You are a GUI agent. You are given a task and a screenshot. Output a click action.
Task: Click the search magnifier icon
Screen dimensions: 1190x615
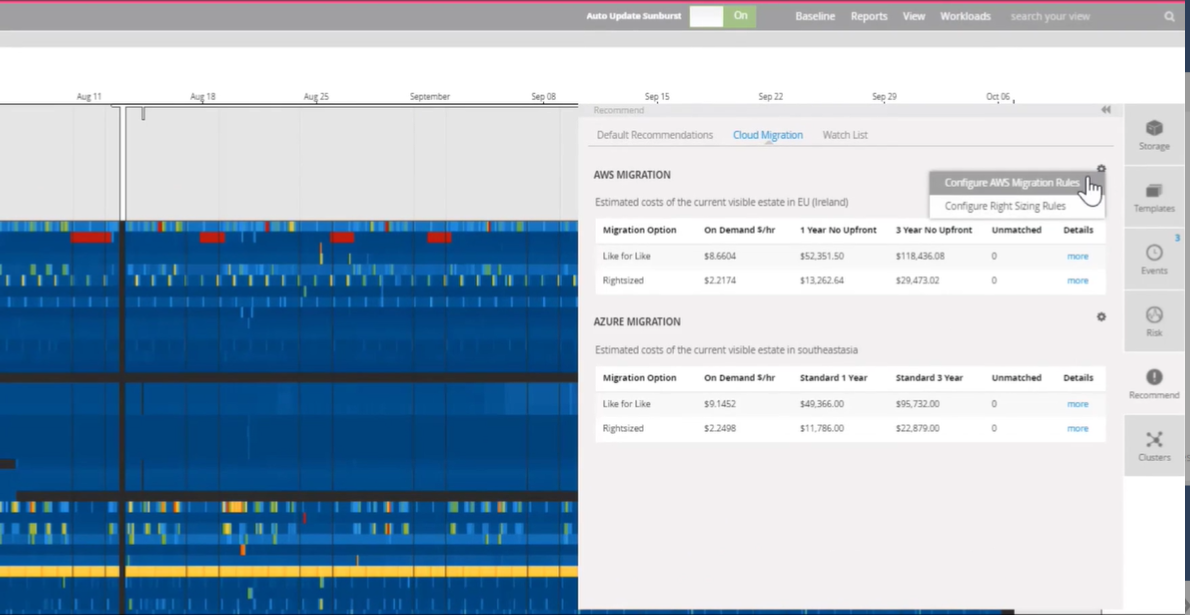tap(1169, 16)
